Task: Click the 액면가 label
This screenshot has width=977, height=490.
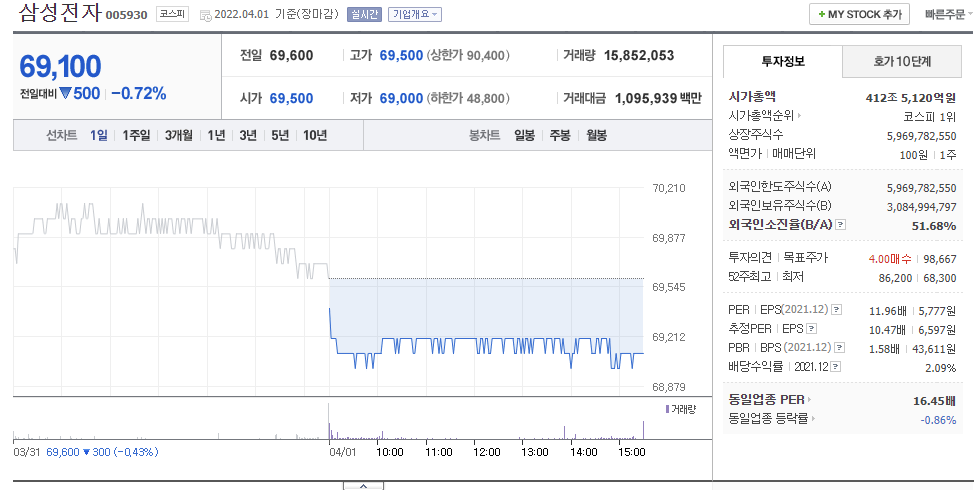Action: [745, 153]
